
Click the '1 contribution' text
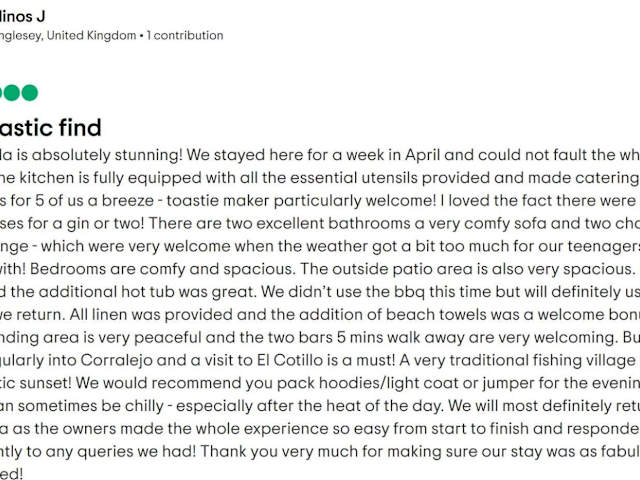pos(185,35)
